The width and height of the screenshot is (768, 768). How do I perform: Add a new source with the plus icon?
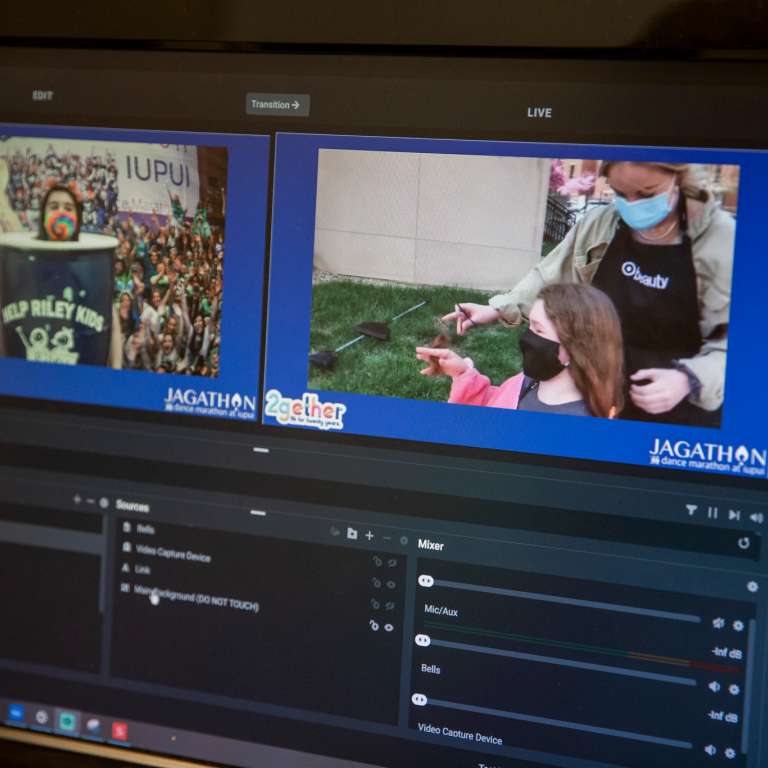(369, 535)
